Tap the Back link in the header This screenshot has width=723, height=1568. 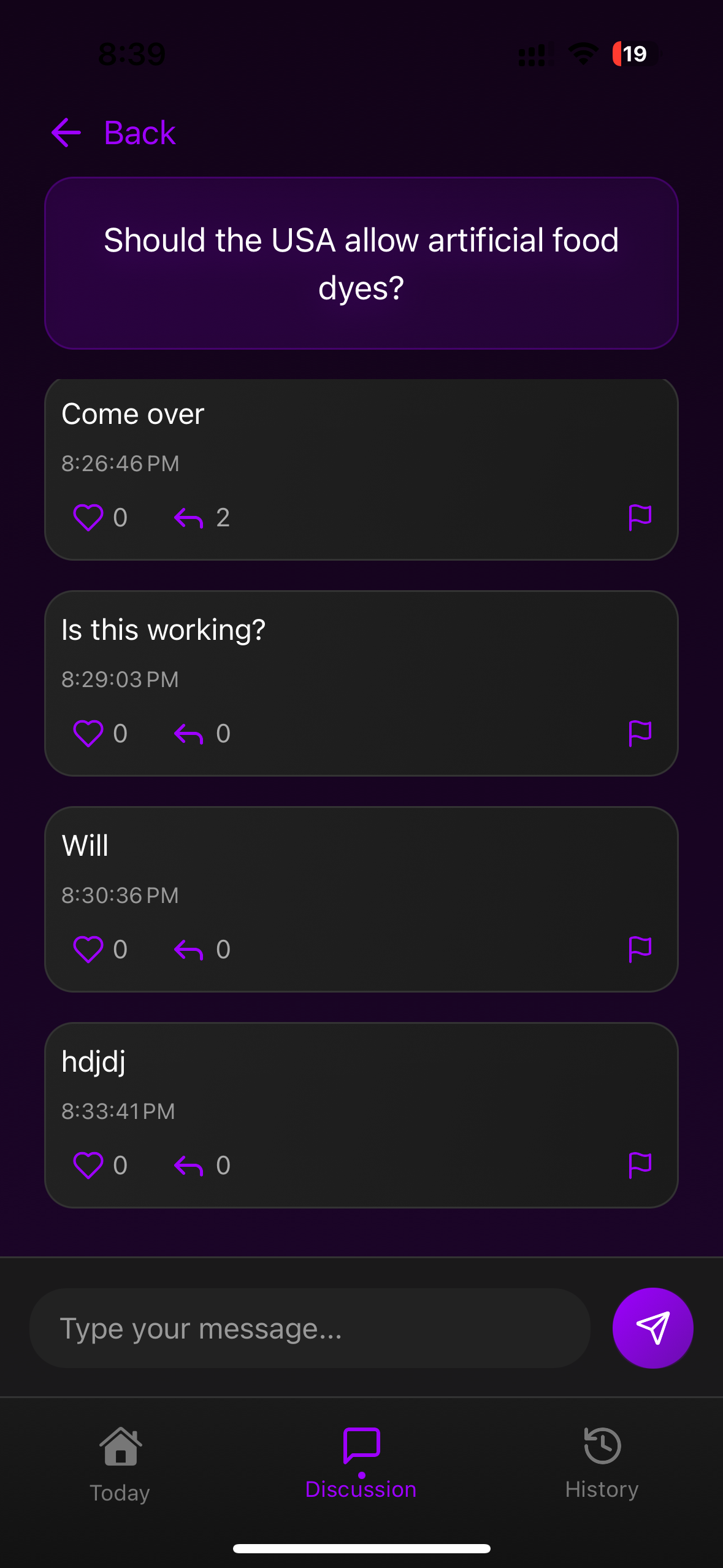coord(139,133)
